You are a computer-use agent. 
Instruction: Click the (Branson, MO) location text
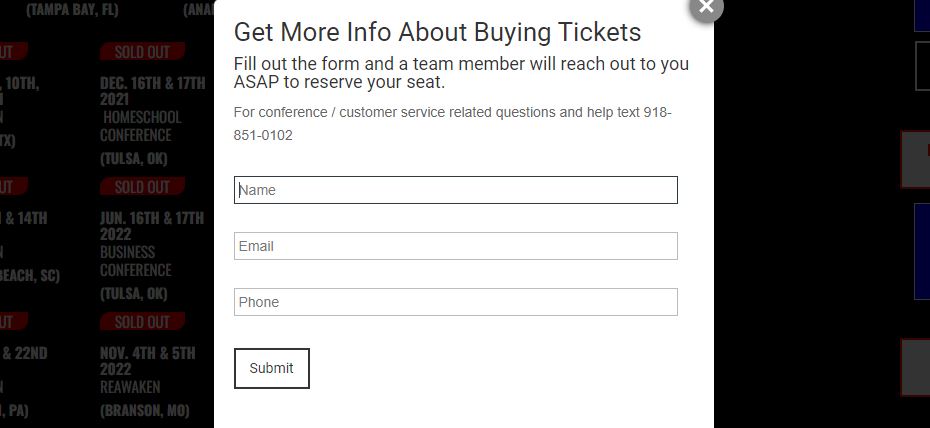click(x=145, y=410)
